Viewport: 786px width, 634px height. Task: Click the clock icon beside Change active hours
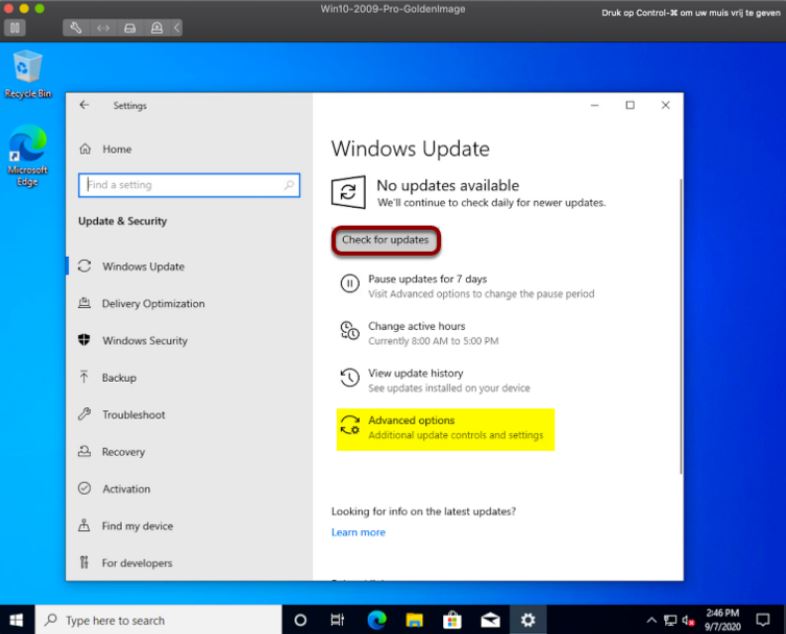click(x=350, y=331)
